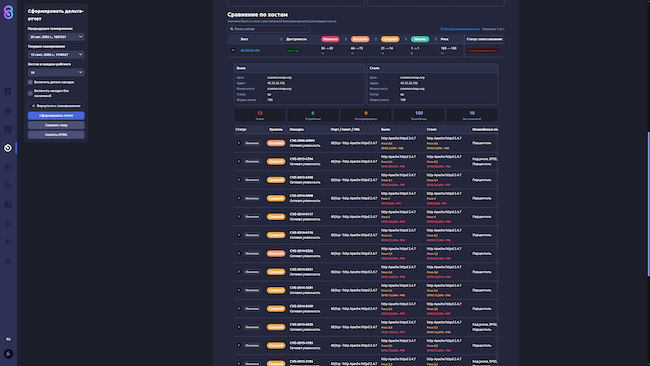Viewport: 650px width, 366px height.
Task: Click the red matching-status badge in host row
Action: (483, 51)
